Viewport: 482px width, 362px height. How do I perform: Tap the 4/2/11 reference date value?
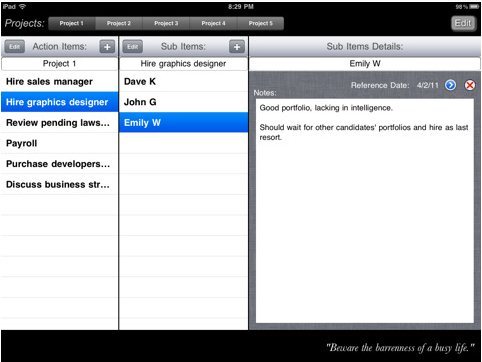coord(428,85)
